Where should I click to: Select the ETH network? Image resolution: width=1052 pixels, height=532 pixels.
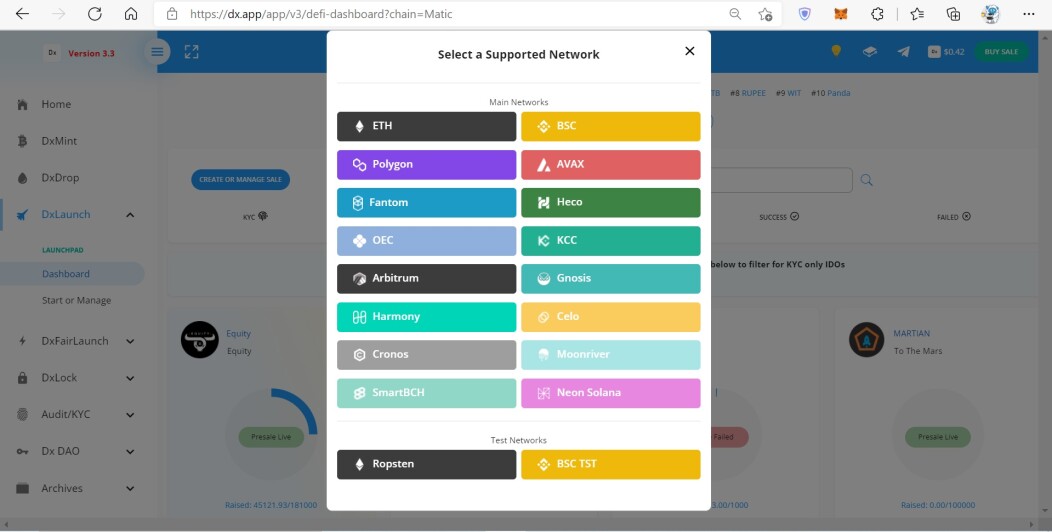427,126
